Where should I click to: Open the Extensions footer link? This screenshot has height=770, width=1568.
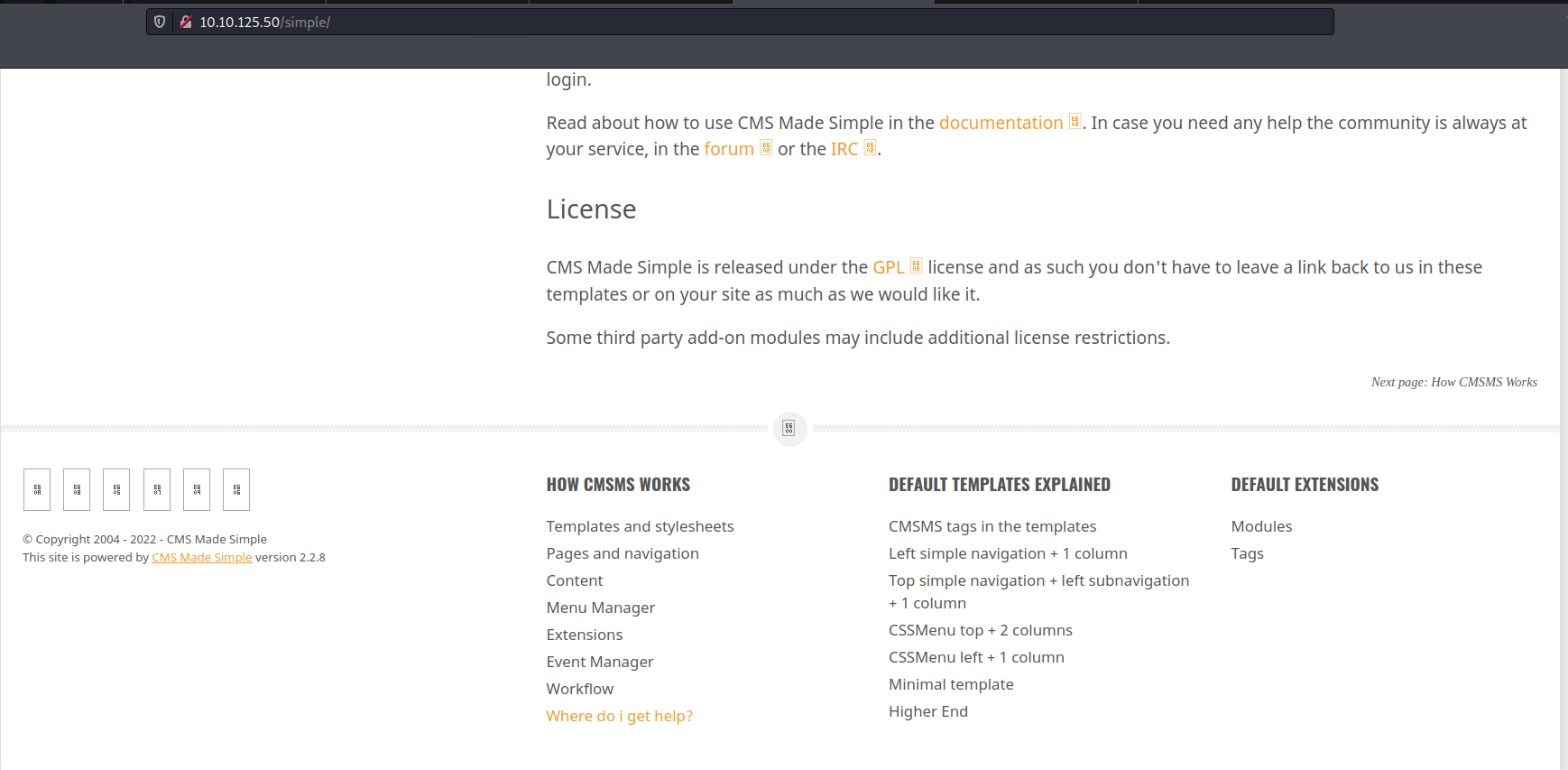[x=585, y=635]
